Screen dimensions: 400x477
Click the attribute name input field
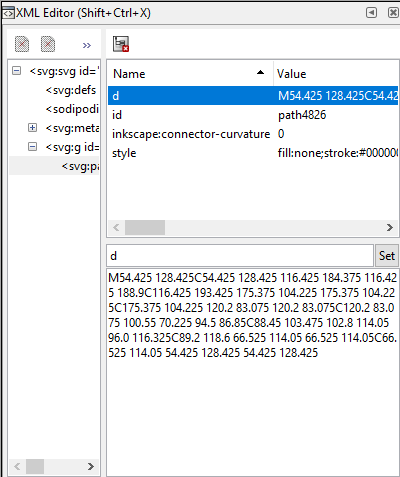[x=240, y=256]
